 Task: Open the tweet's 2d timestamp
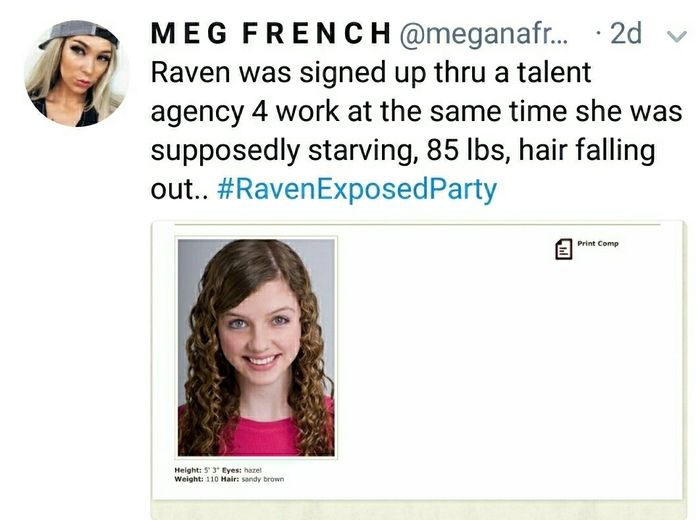tap(625, 33)
